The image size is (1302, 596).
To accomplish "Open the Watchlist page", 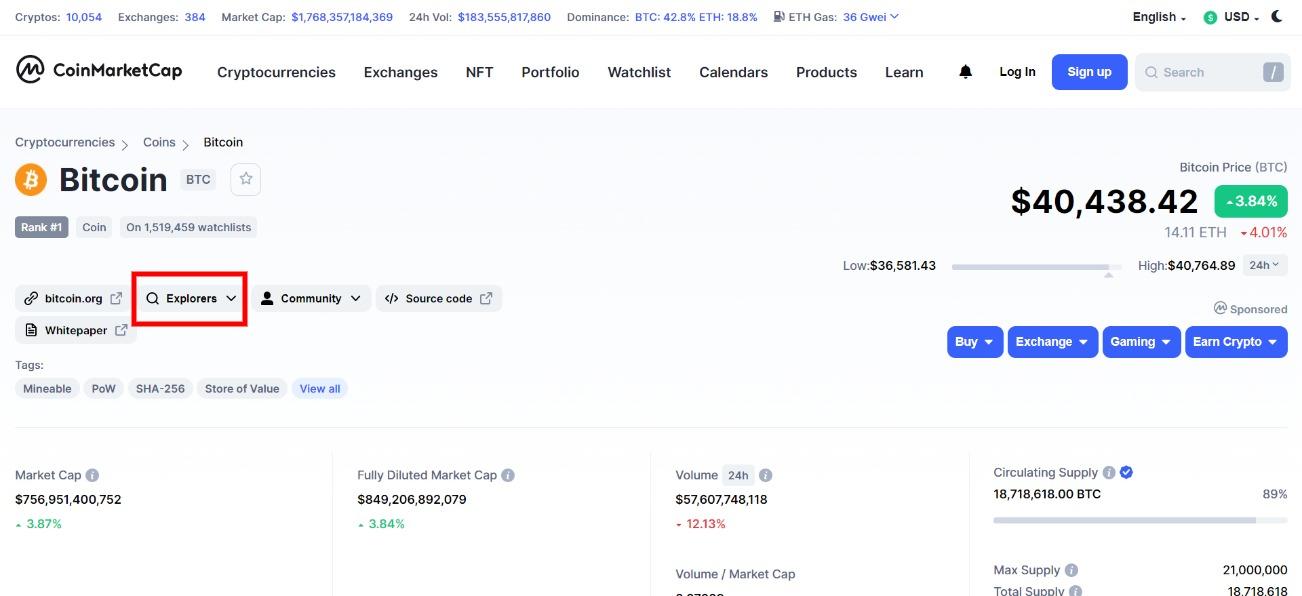I will 639,72.
